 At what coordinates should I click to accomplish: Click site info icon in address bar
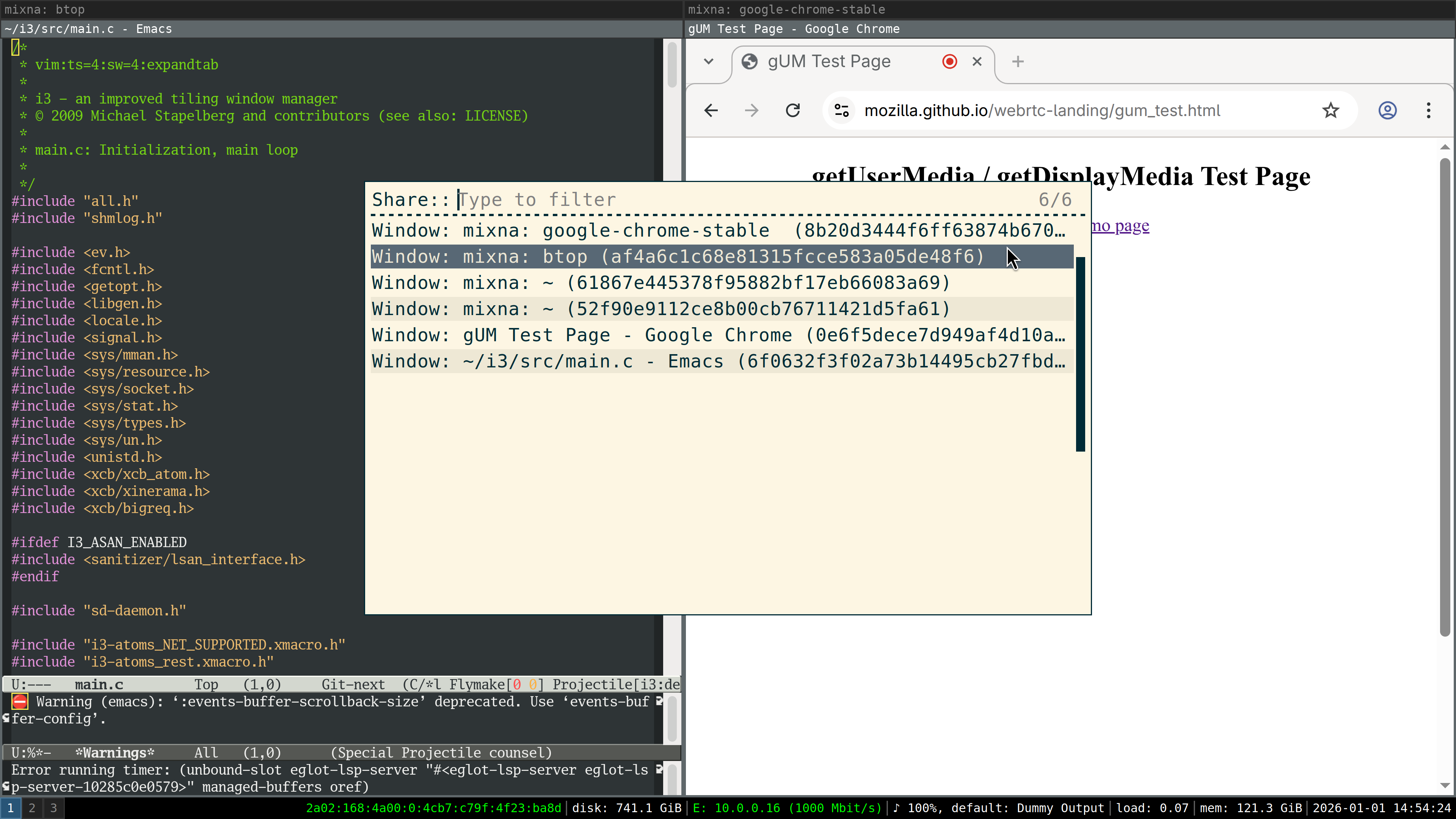(x=842, y=110)
